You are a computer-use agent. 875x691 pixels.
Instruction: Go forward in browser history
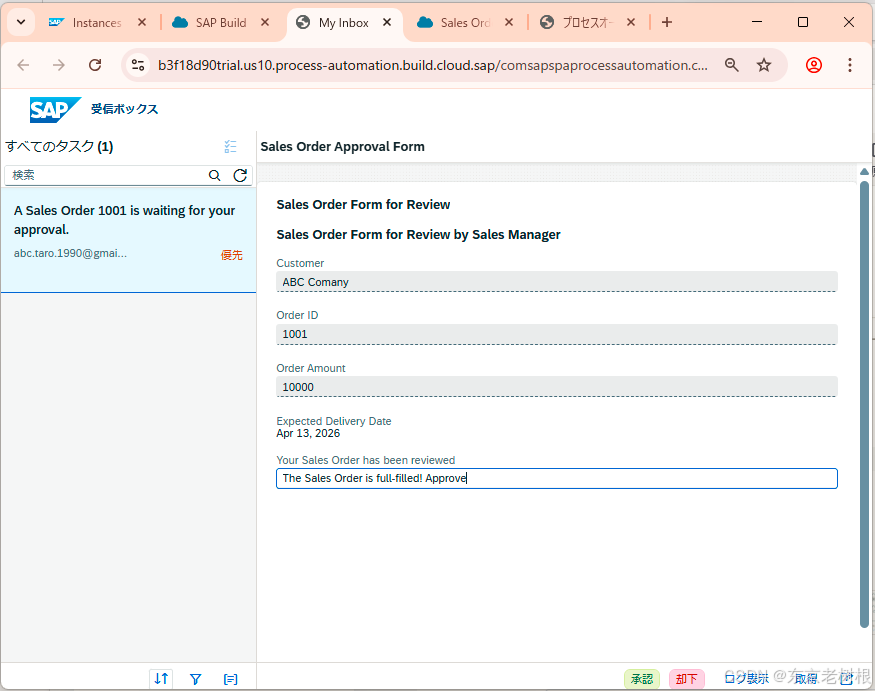[59, 65]
